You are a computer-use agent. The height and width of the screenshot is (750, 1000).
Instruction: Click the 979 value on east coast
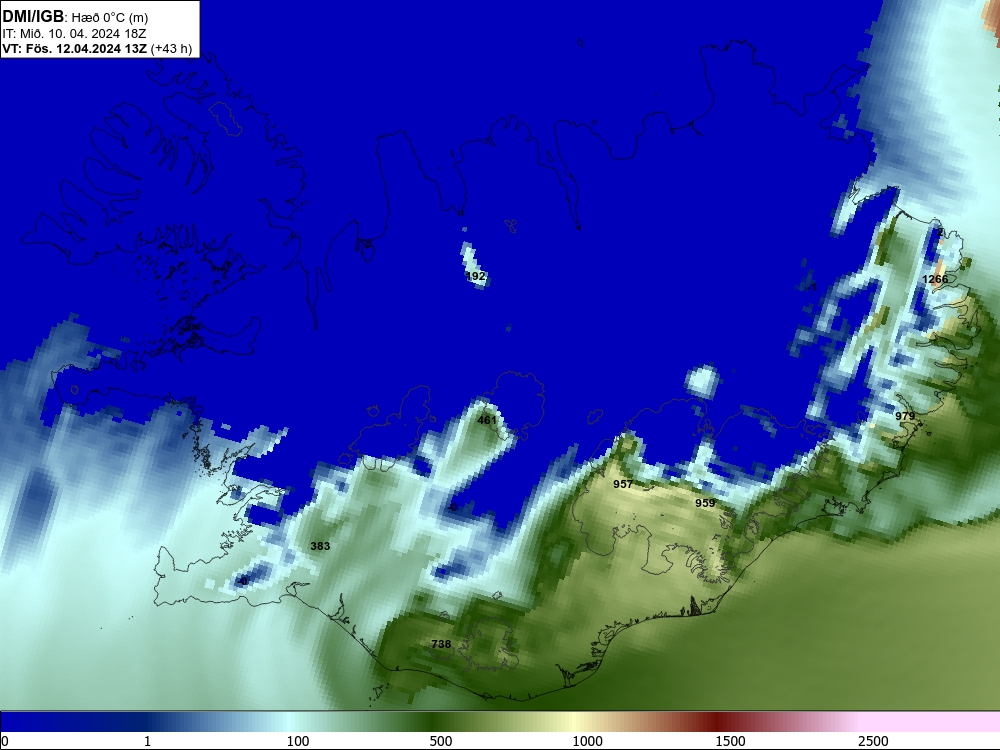coord(905,416)
